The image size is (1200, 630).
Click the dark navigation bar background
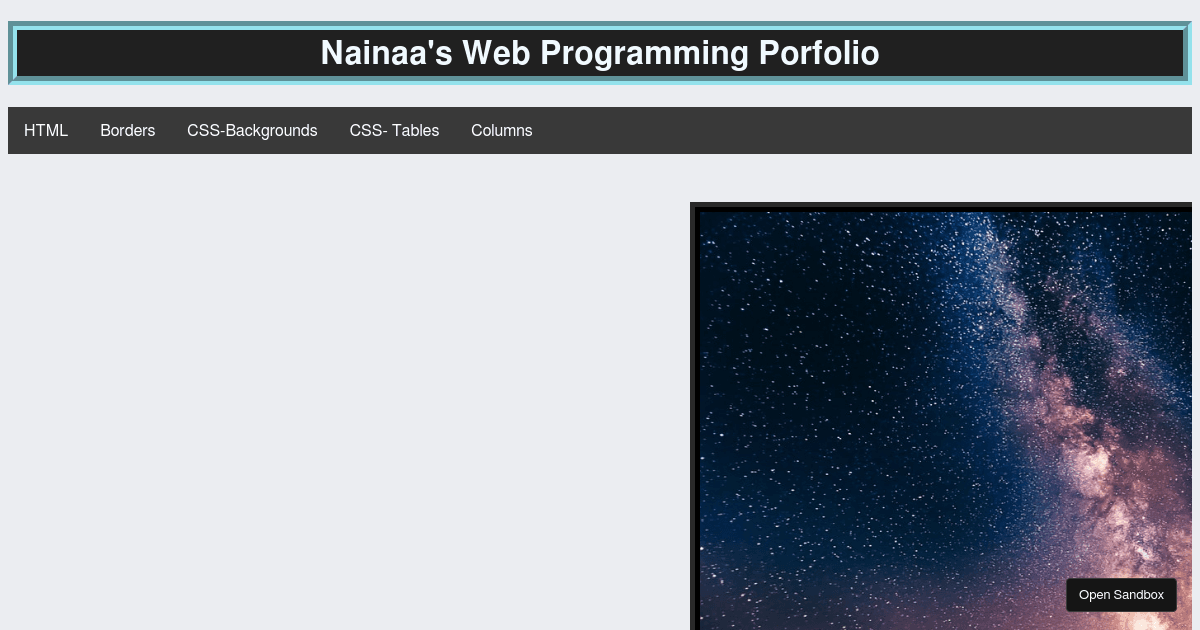[800, 130]
